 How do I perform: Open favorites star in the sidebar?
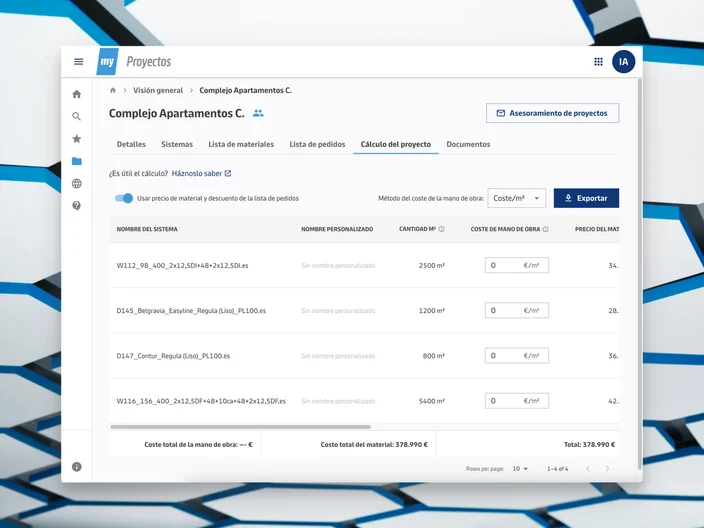tap(77, 139)
